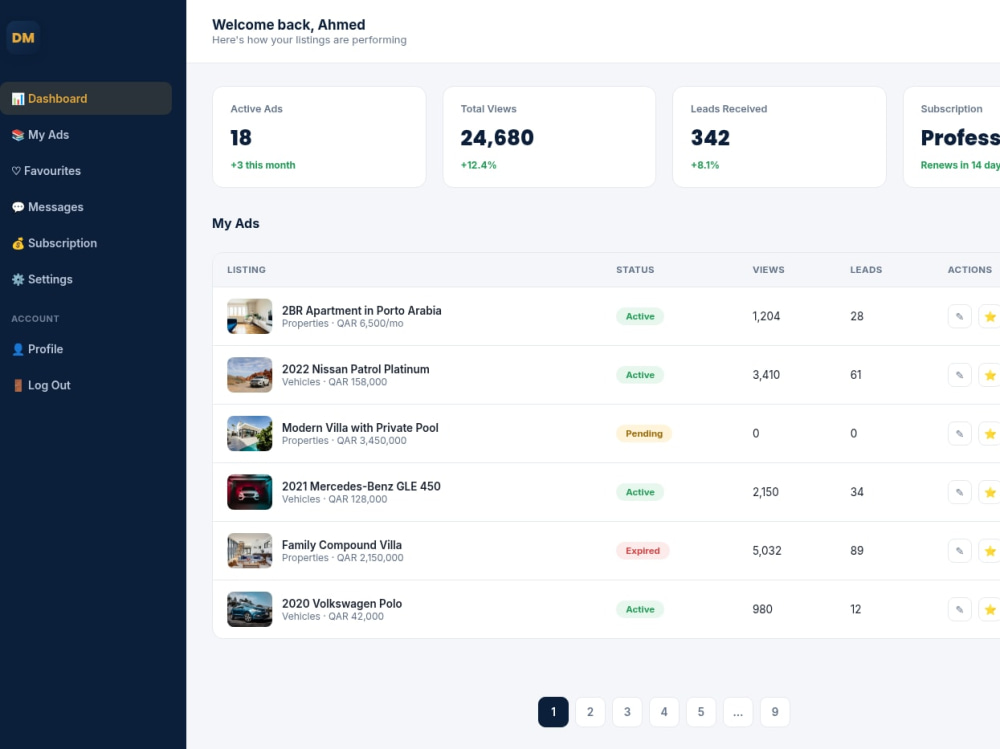
Task: Click the Log Out door icon
Action: click(18, 385)
